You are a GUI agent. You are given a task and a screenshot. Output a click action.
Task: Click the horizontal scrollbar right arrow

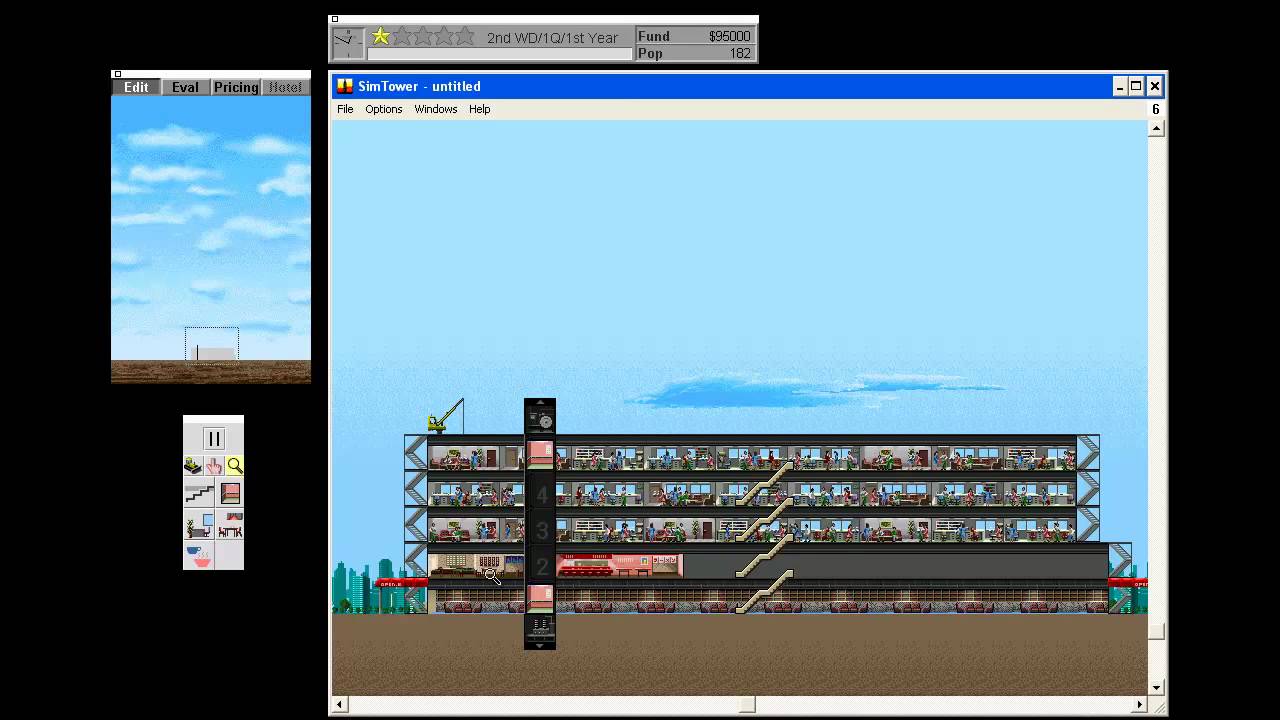pyautogui.click(x=1140, y=704)
